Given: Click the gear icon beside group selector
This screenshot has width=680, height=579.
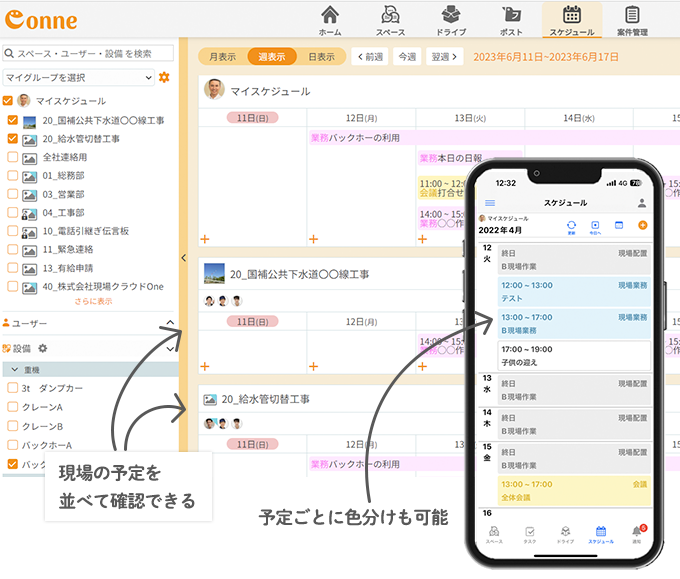Looking at the screenshot, I should point(165,77).
